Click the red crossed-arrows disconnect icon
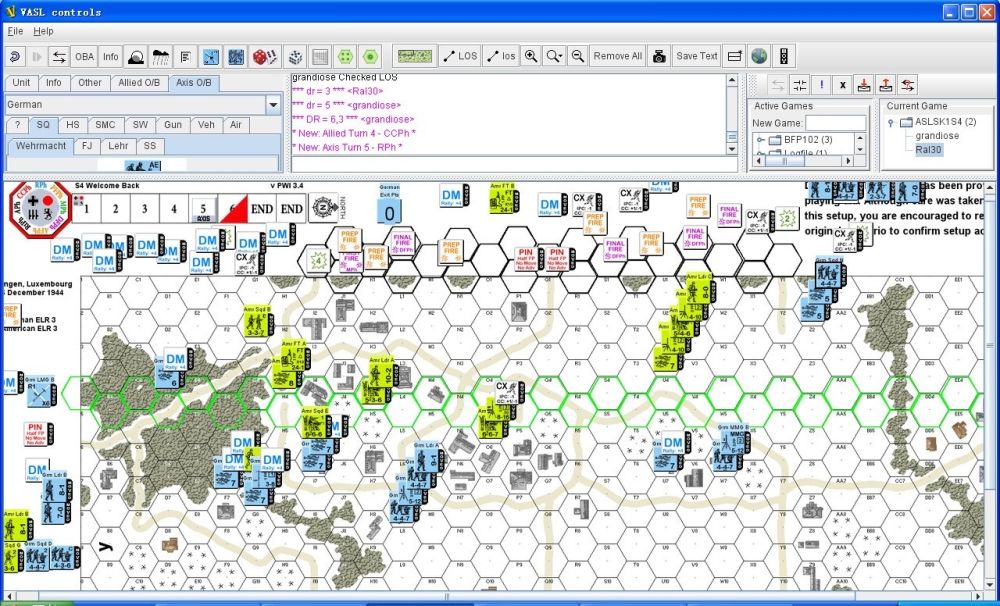1000x606 pixels. [x=908, y=85]
